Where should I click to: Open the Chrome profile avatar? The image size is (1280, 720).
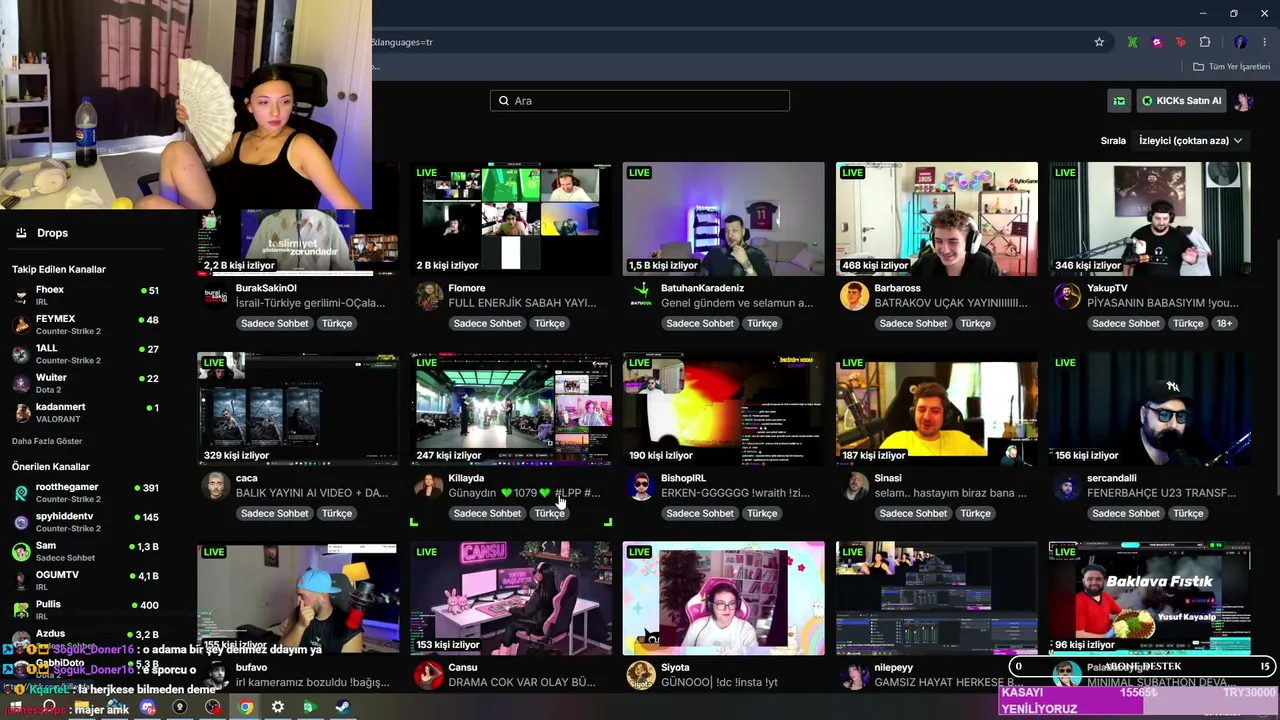point(1240,42)
